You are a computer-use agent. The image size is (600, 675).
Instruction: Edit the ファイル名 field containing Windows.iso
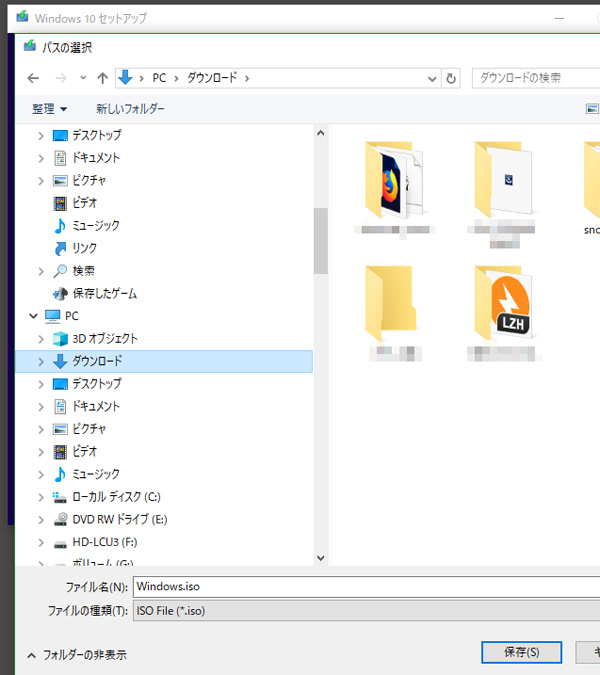(367, 587)
